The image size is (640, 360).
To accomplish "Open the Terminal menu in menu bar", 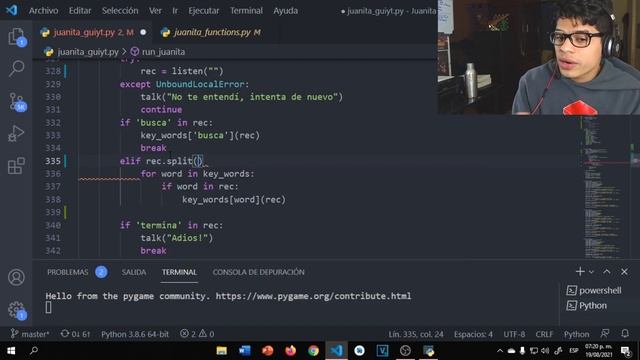I will point(246,11).
